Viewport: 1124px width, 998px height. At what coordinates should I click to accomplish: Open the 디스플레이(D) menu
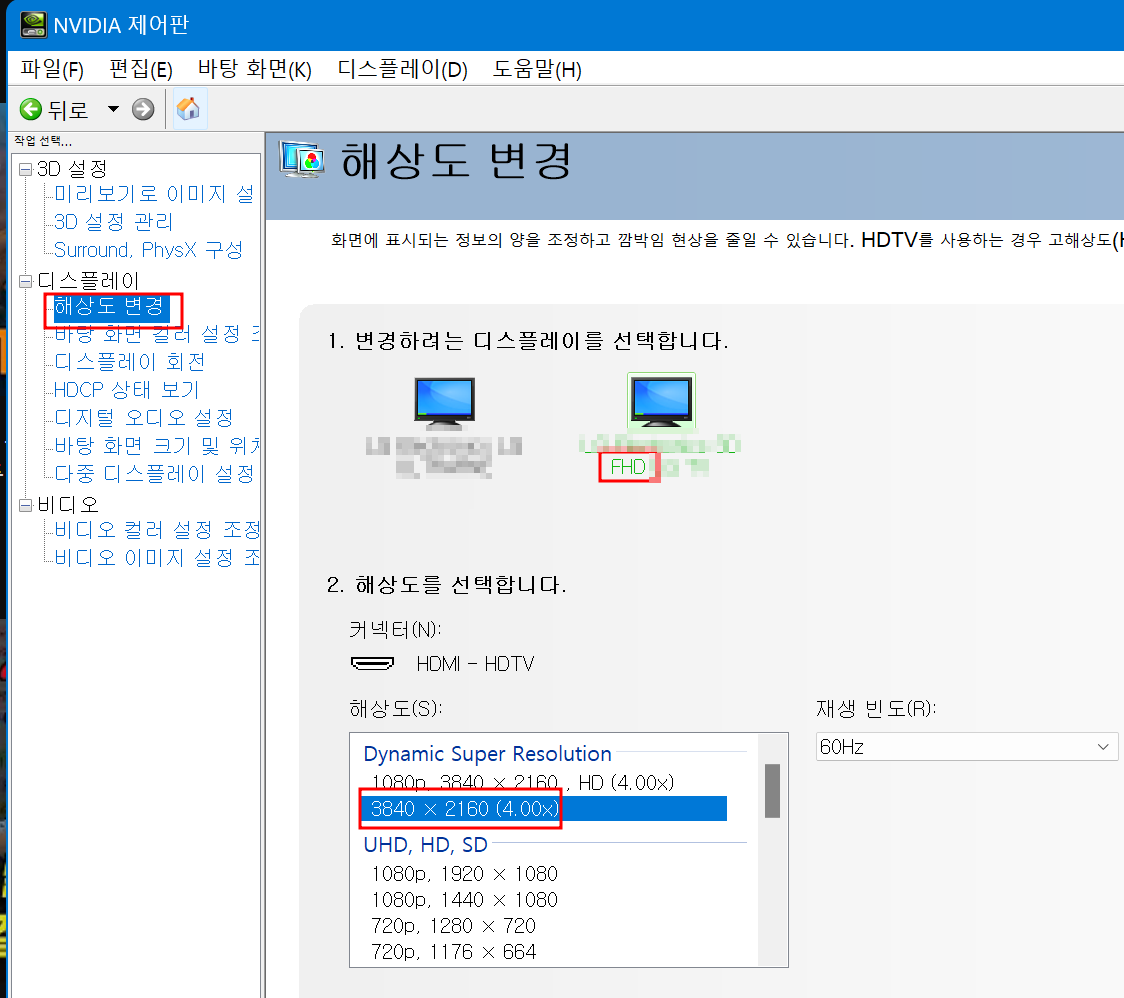click(402, 70)
